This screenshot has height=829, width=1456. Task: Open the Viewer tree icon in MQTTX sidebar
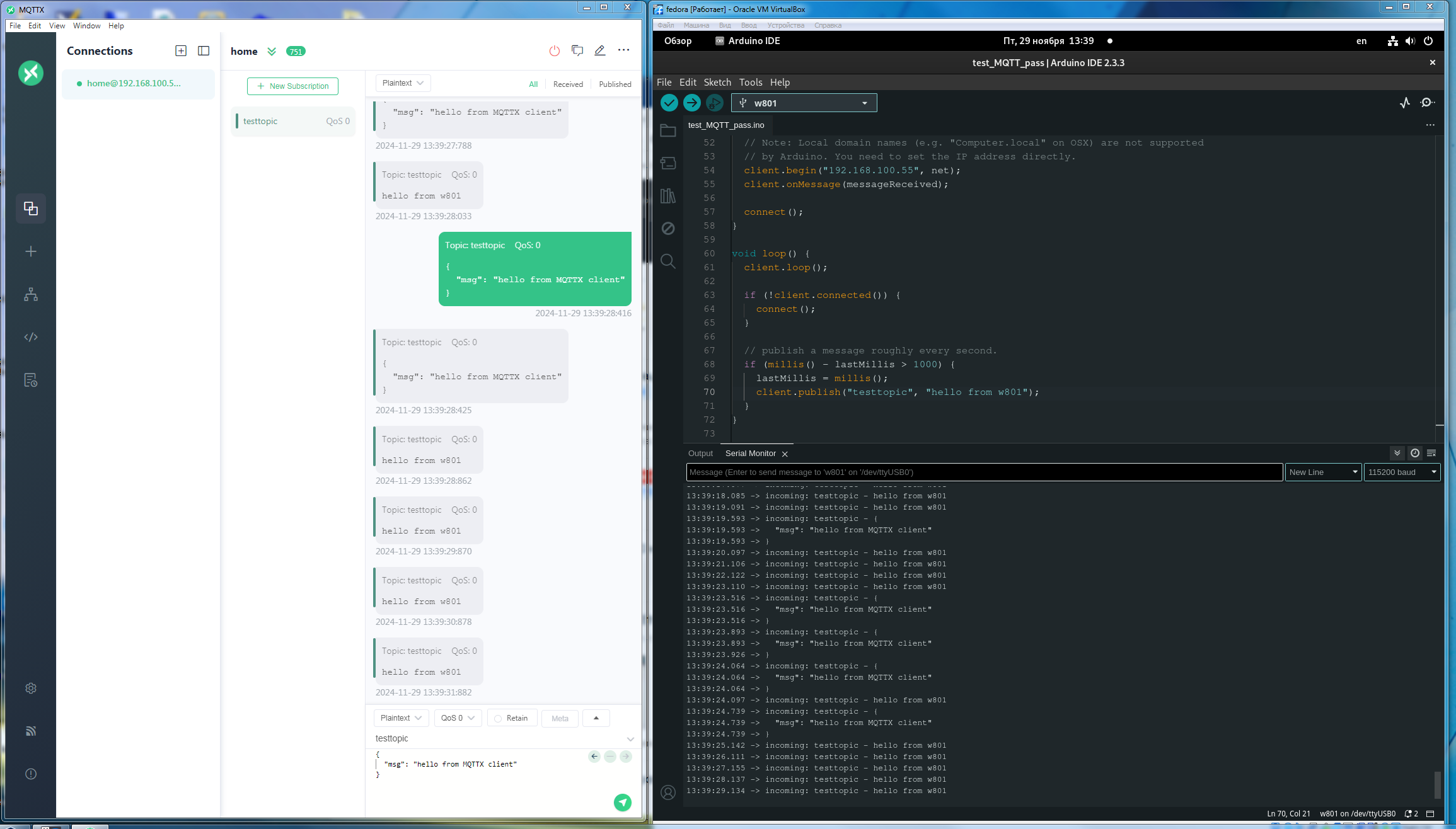[31, 294]
